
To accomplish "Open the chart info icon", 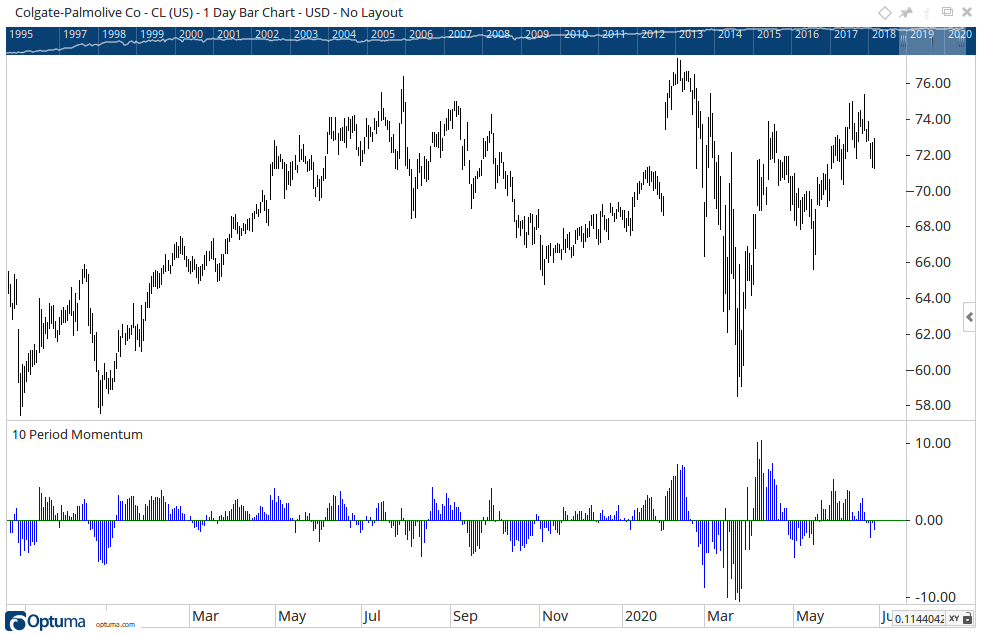I will click(x=927, y=13).
